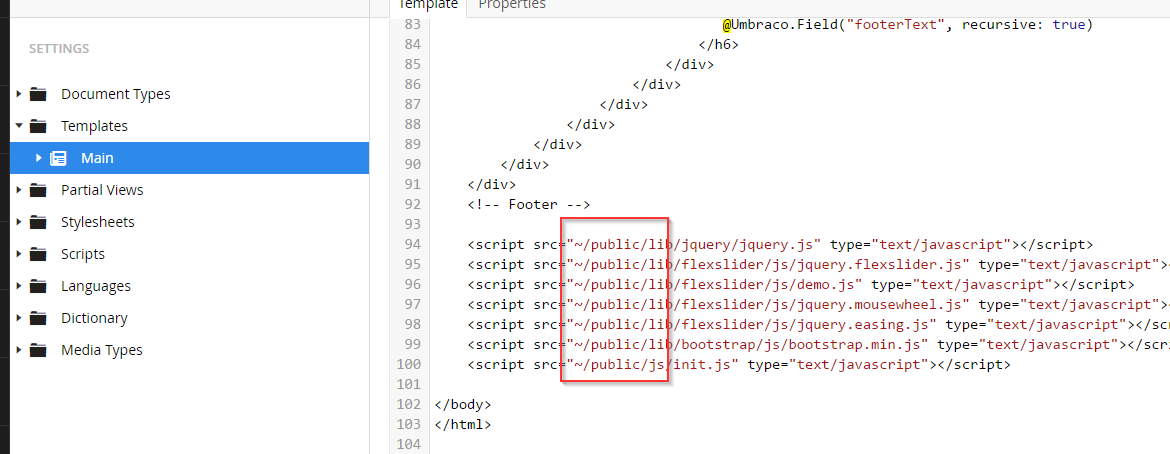Screen dimensions: 1170x454
Task: Open the Stylesheets tree item
Action: 98,223
